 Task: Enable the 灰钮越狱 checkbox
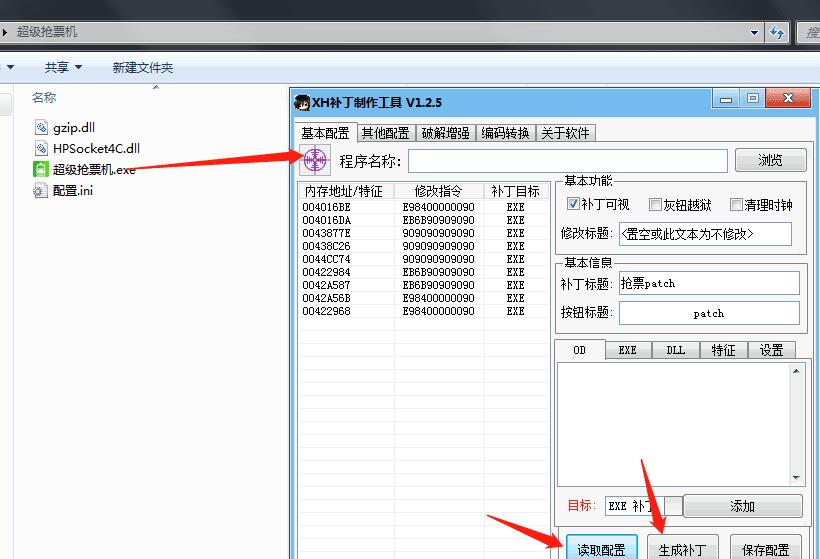point(655,204)
